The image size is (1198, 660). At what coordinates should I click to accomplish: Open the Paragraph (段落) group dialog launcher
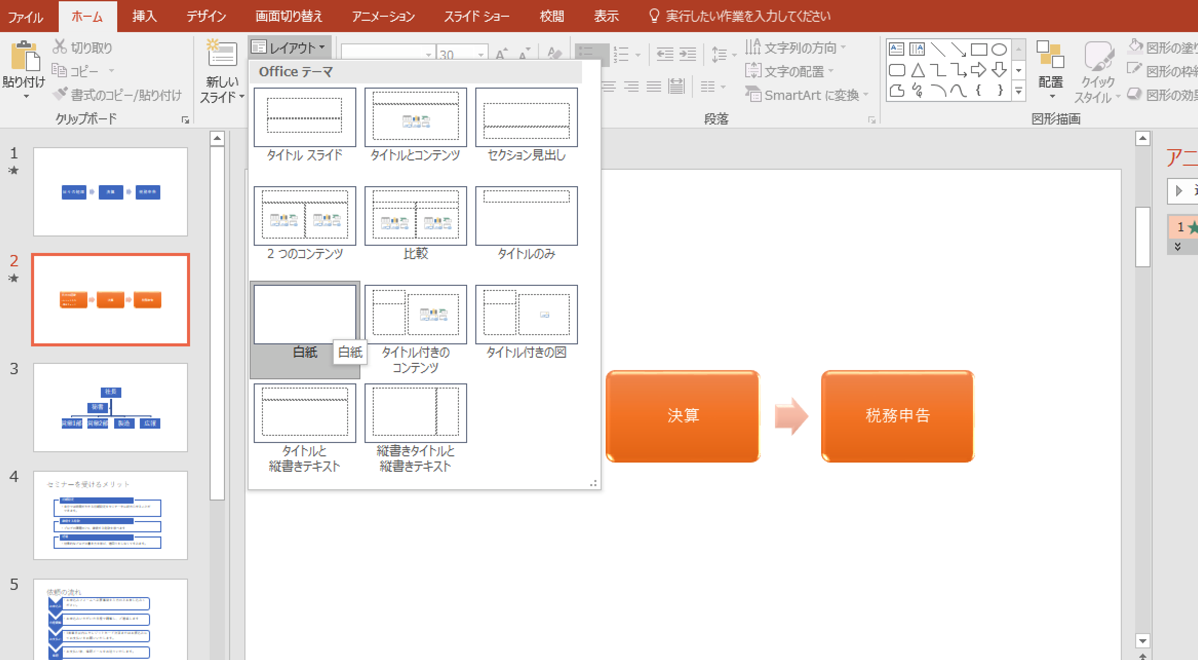pos(871,120)
